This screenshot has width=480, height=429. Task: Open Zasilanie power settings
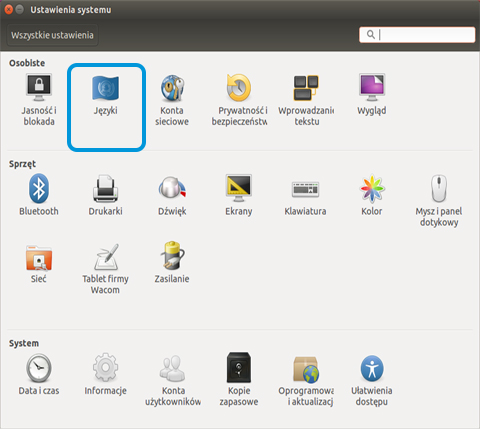172,262
